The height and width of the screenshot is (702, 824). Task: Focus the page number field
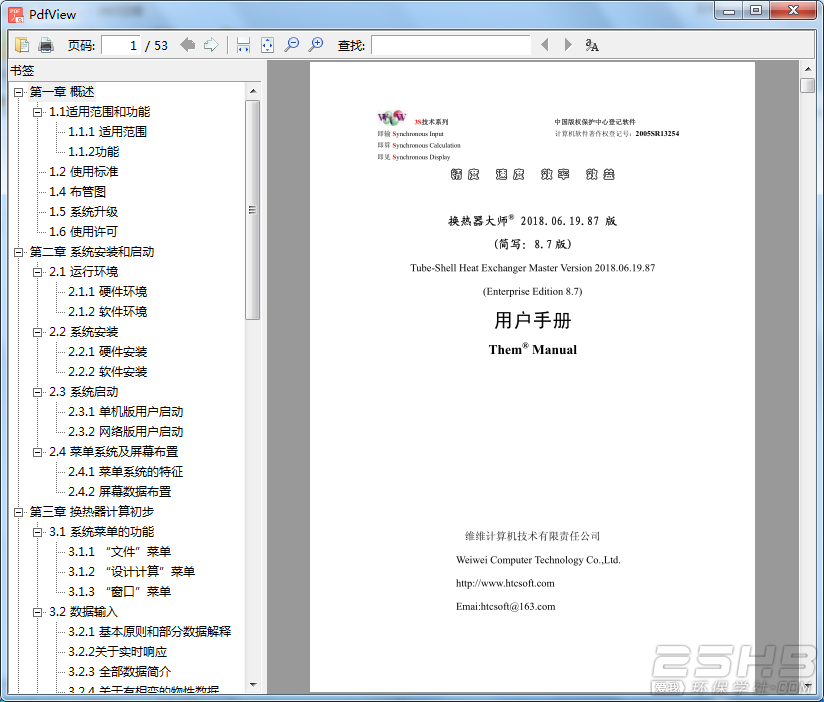point(121,46)
